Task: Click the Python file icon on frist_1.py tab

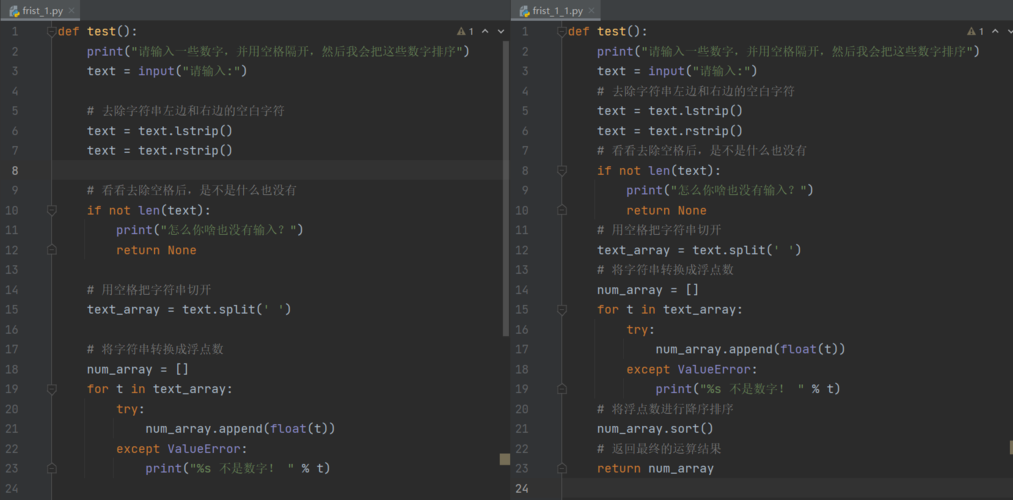Action: [x=15, y=10]
